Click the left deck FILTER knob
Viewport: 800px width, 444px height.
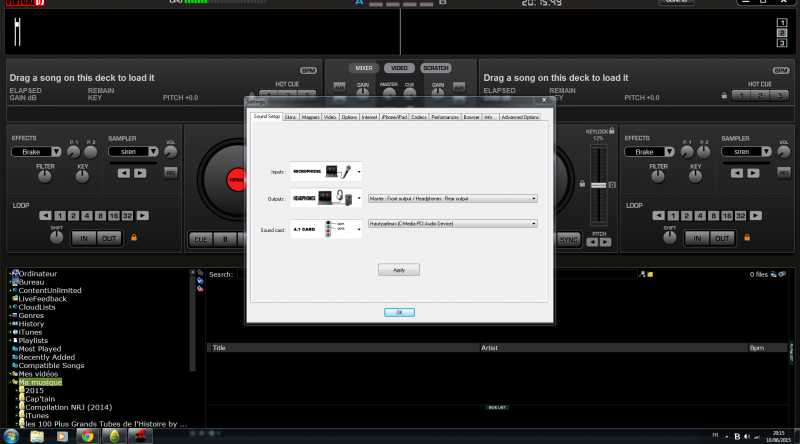[x=45, y=177]
